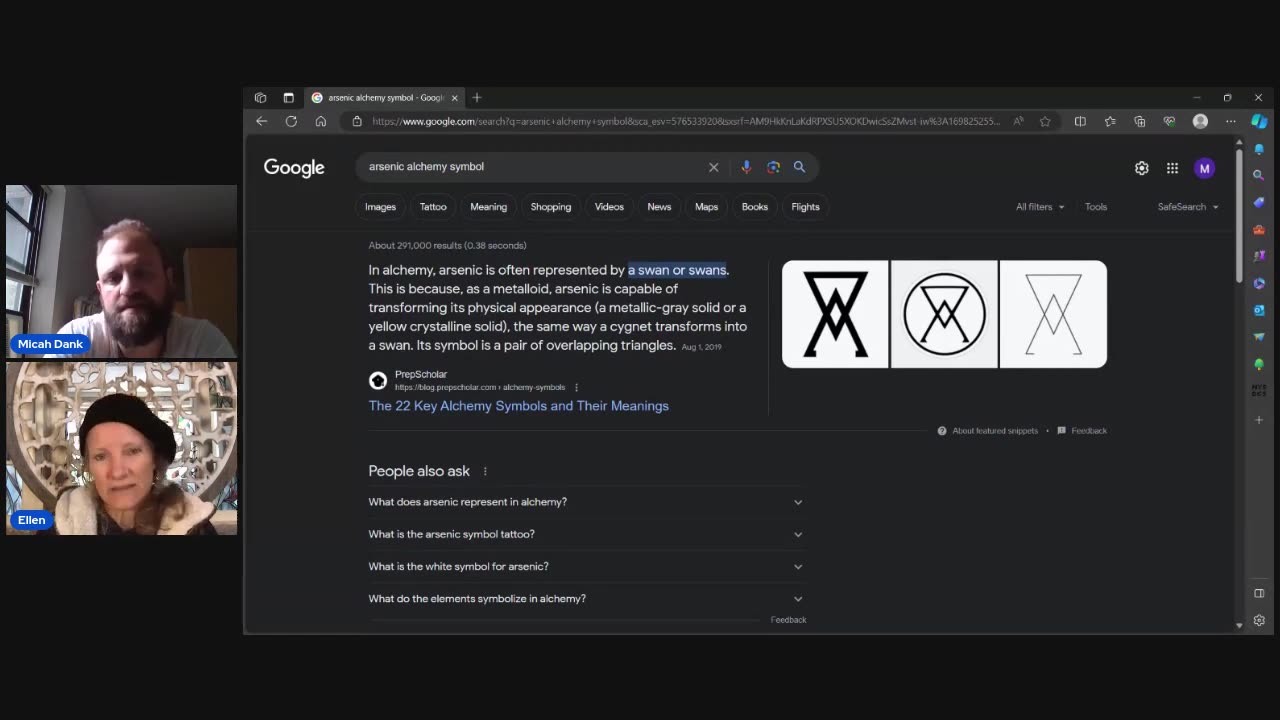Screen dimensions: 1280x720
Task: Select the Images filter chip
Action: tap(380, 207)
